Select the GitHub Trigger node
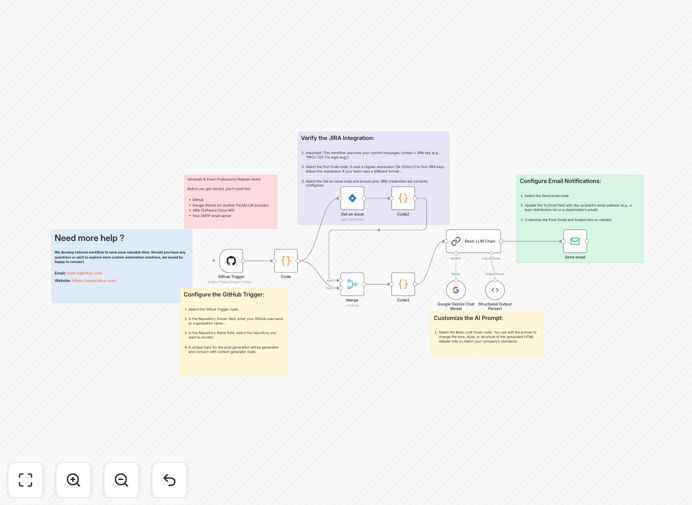The height and width of the screenshot is (505, 692). [x=231, y=261]
